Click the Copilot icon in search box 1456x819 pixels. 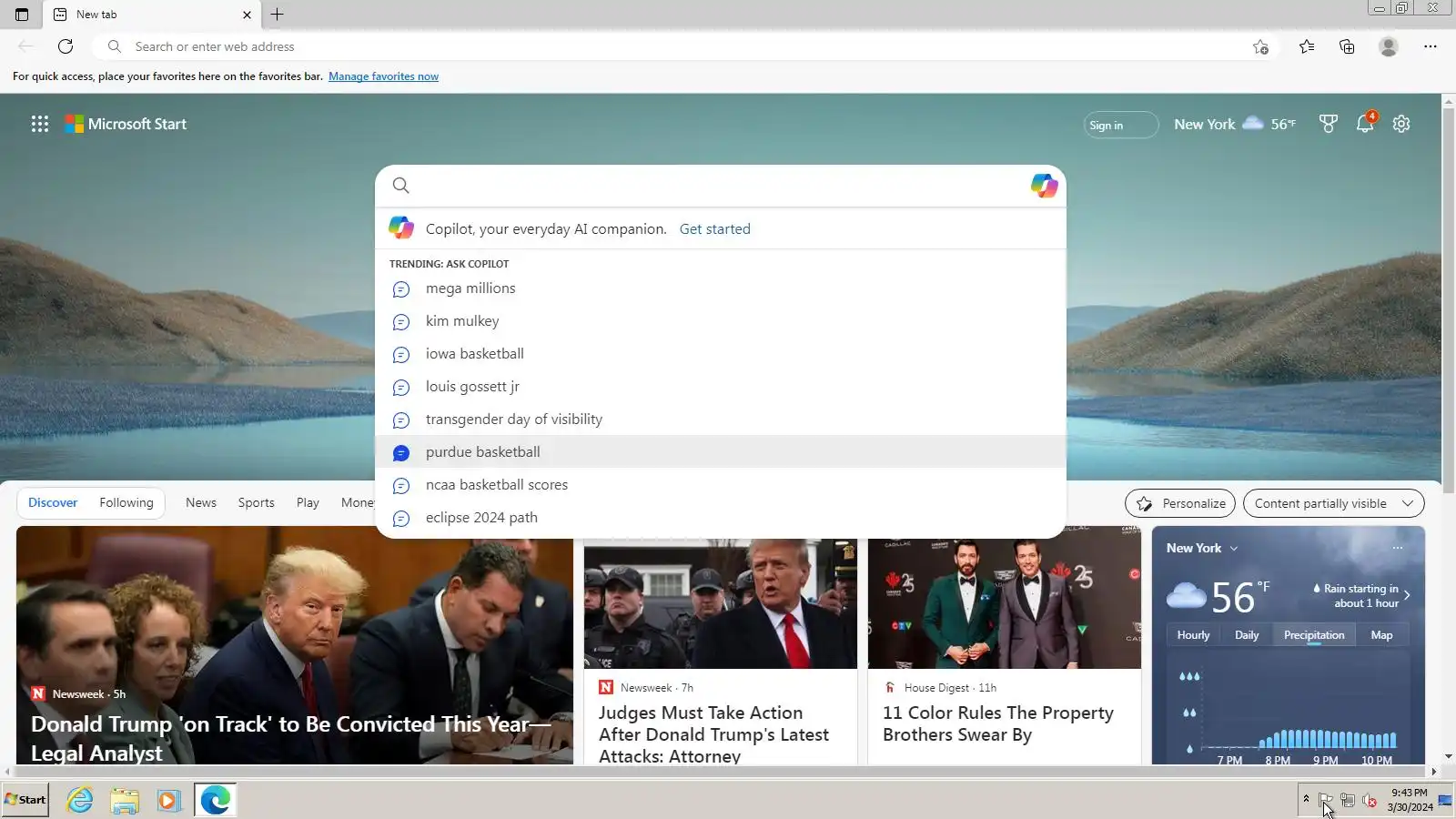[x=1044, y=186]
